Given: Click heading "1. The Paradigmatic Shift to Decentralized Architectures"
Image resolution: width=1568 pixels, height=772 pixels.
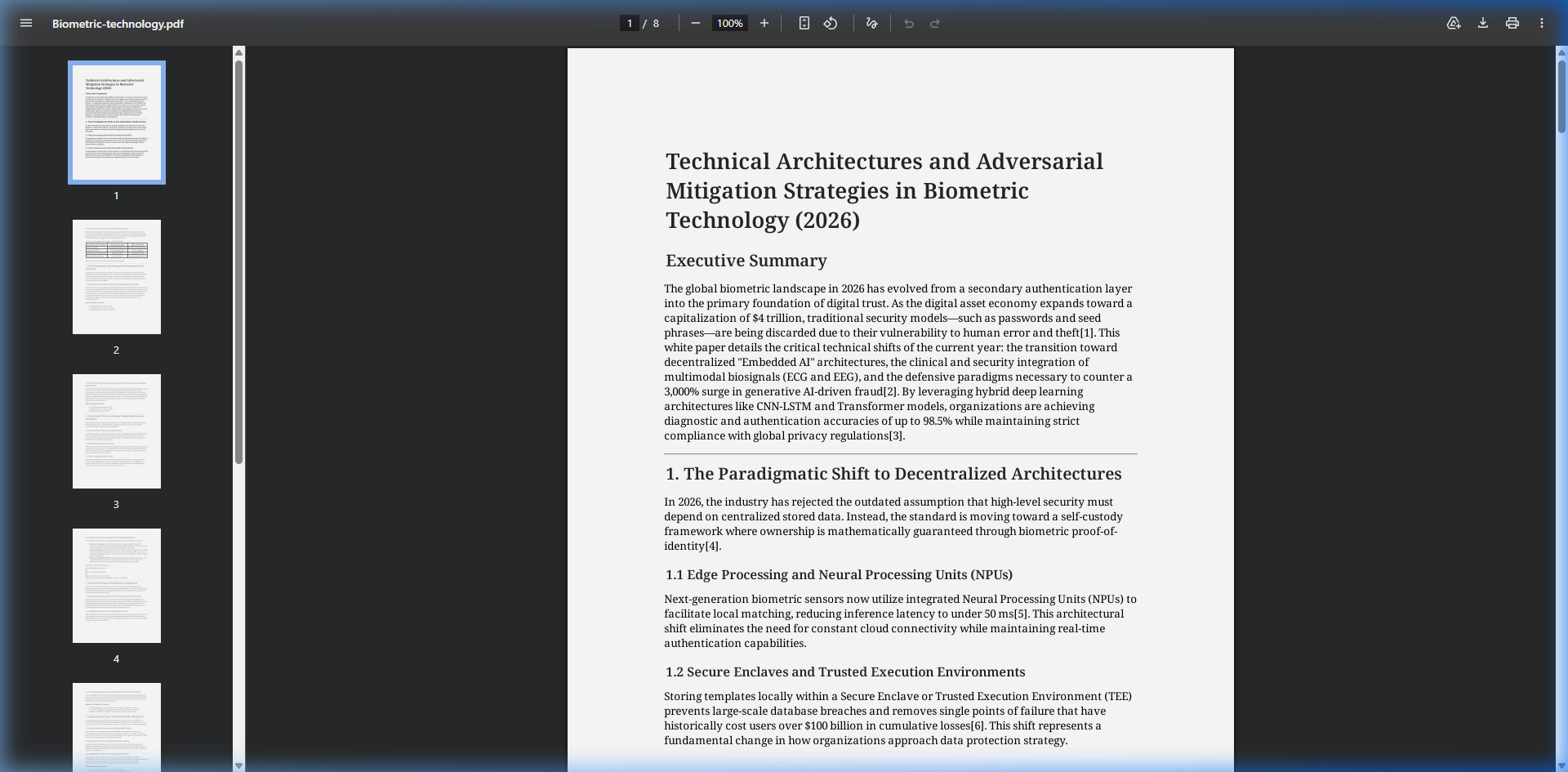Looking at the screenshot, I should click(x=893, y=474).
